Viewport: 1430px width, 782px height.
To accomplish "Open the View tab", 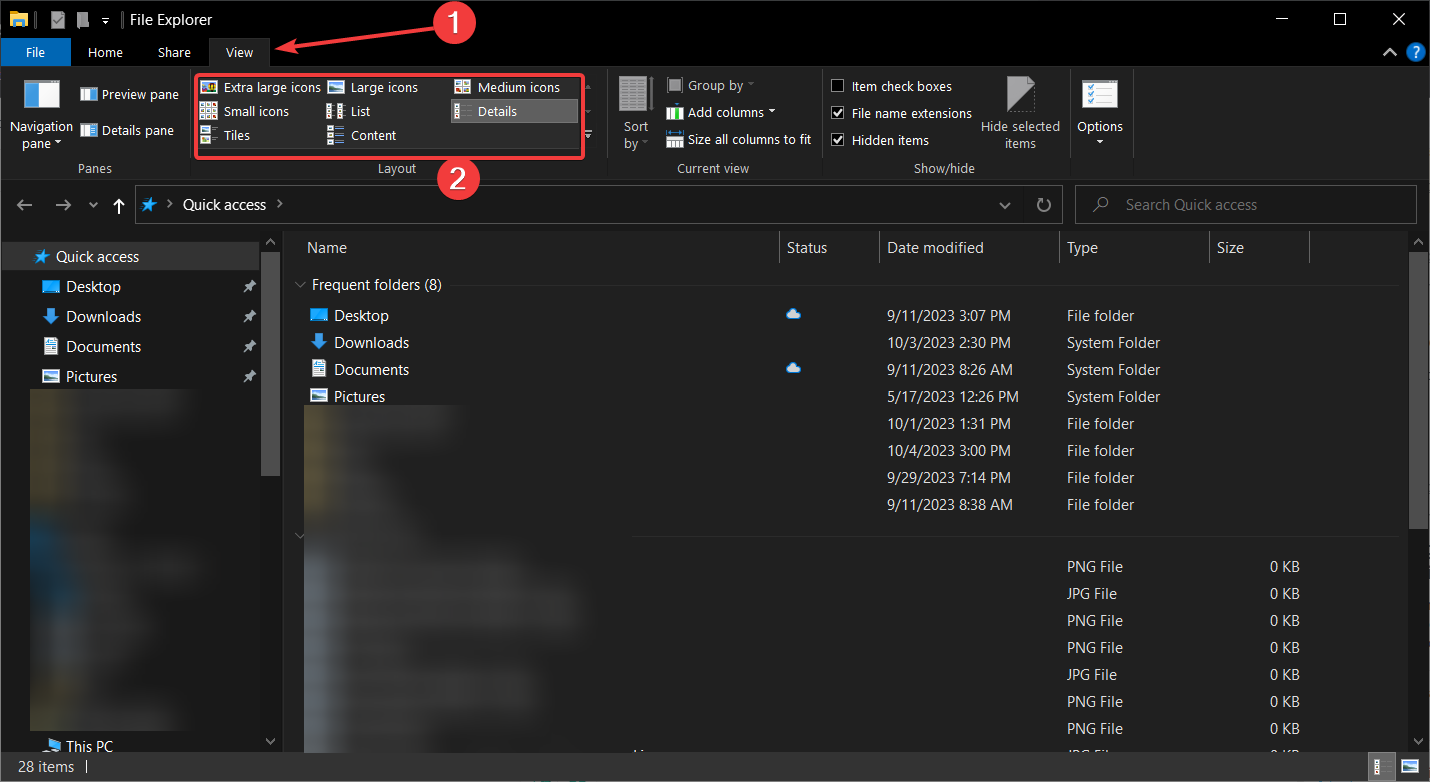I will (x=240, y=53).
